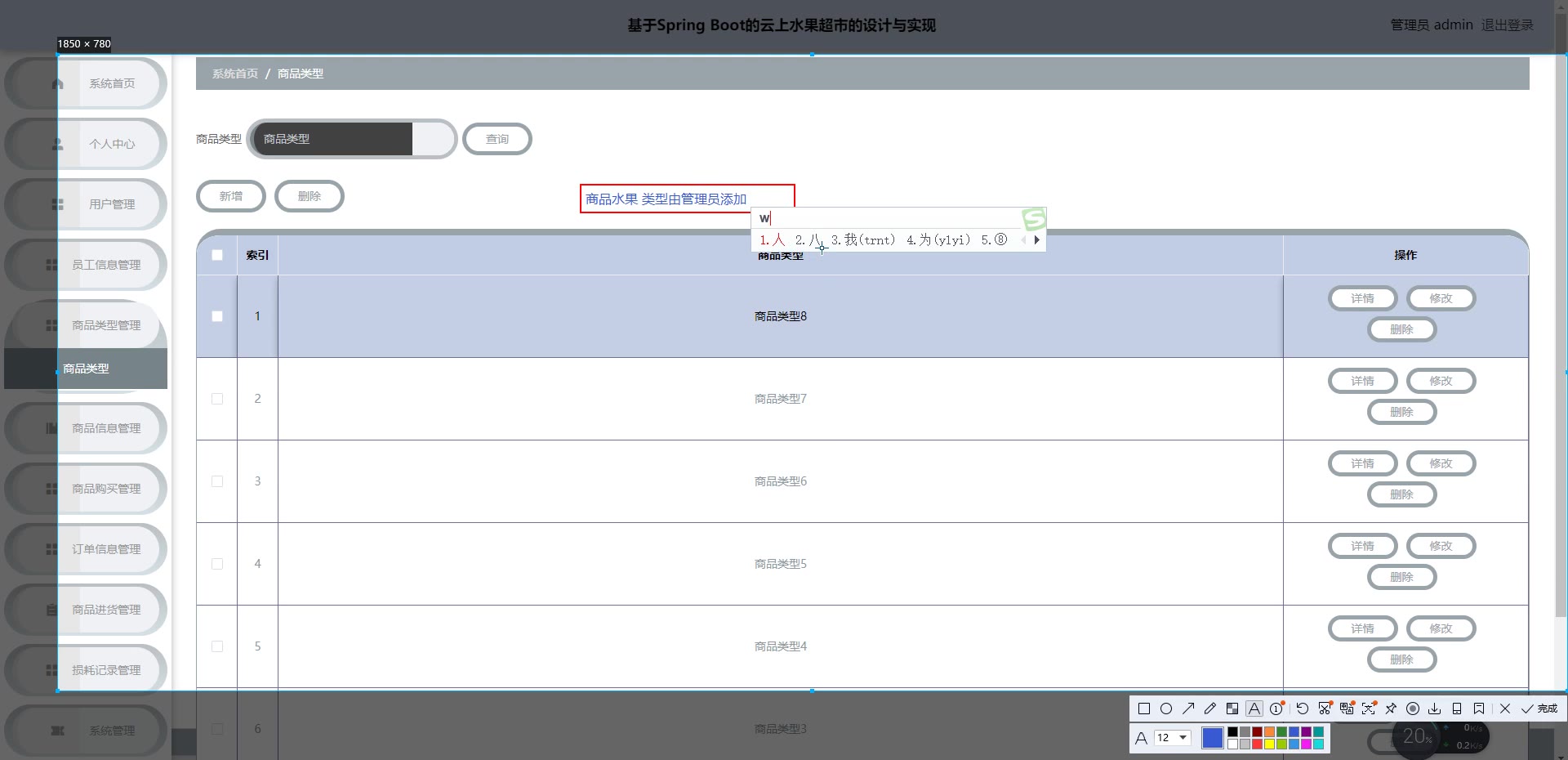Click the annotation text box reading 商品水果

coord(687,199)
